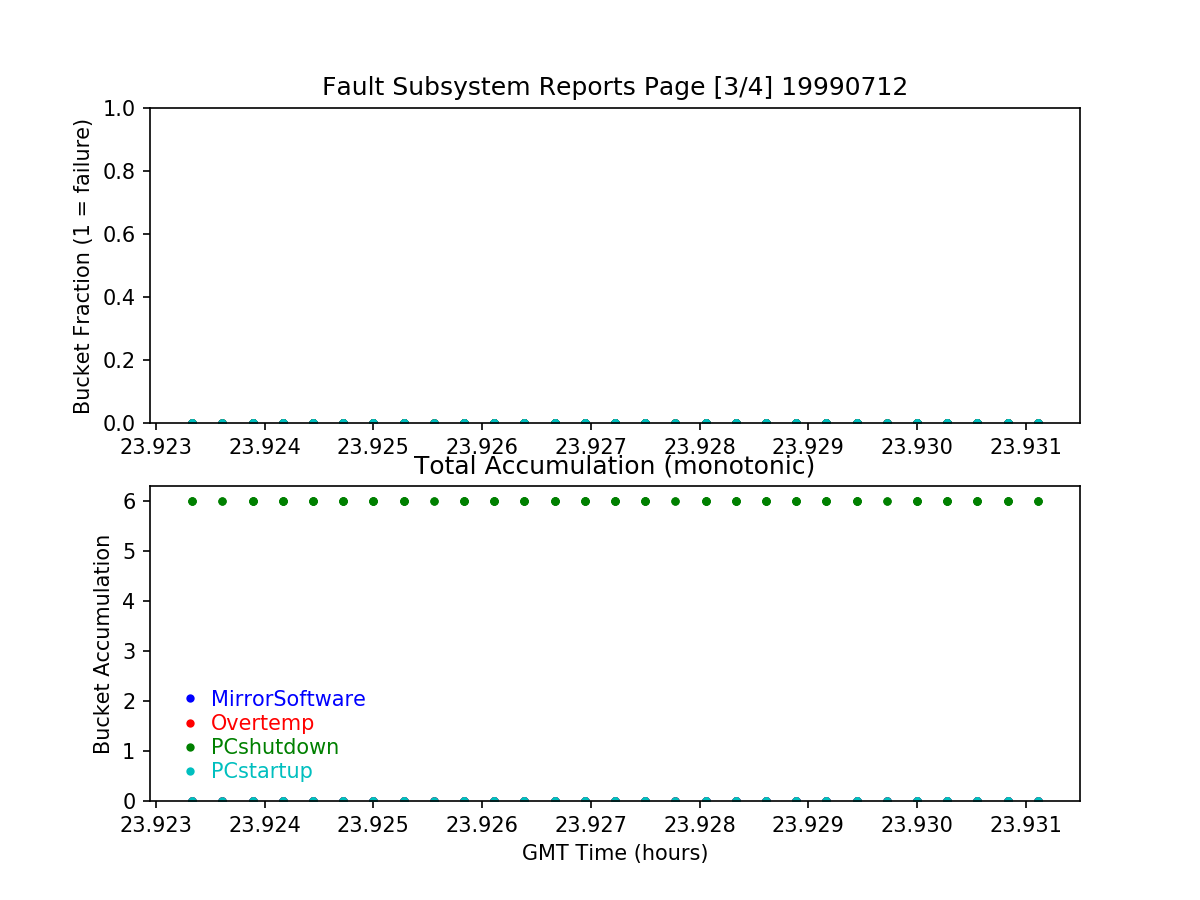
Task: Click the 6 tick on lower y-axis
Action: click(x=132, y=501)
